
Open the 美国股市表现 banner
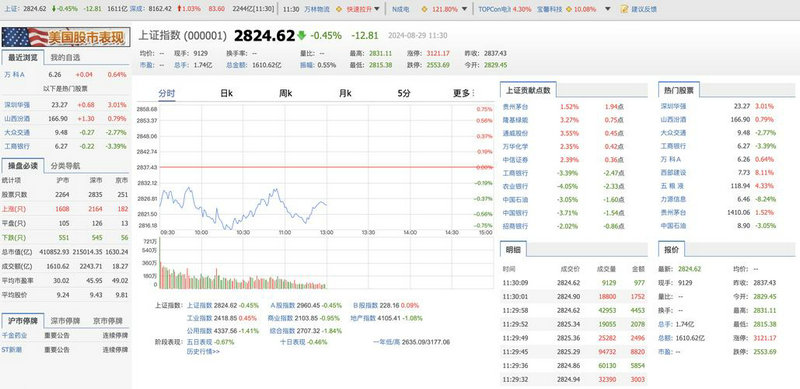point(65,37)
